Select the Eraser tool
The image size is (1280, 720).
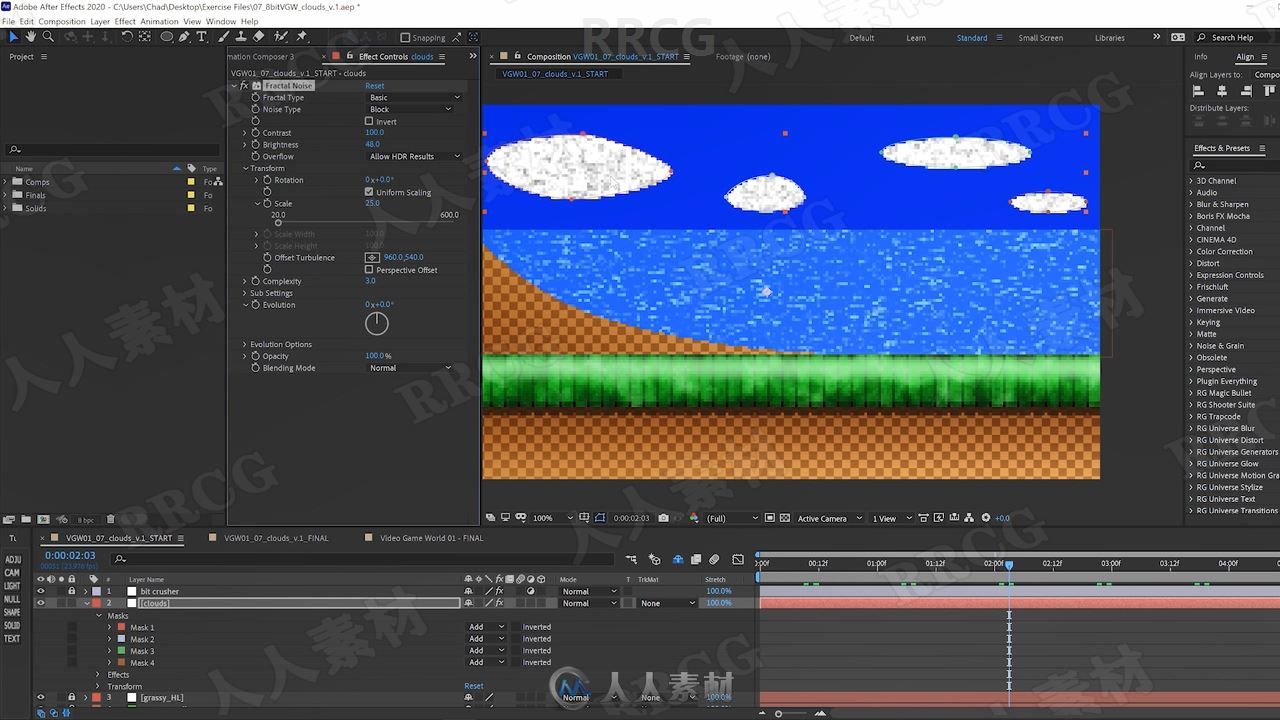pos(258,37)
